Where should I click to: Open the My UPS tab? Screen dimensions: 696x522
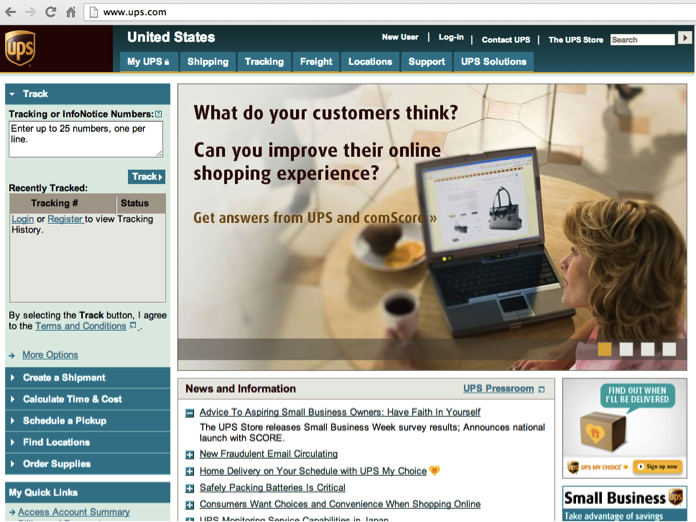(x=149, y=62)
